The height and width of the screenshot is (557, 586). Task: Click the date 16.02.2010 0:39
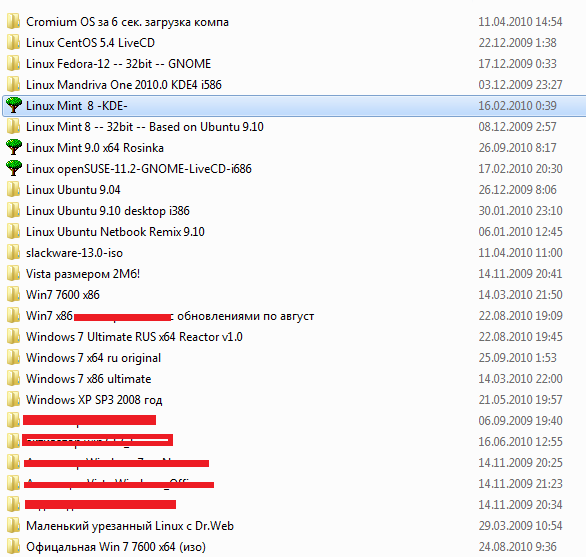[x=518, y=106]
